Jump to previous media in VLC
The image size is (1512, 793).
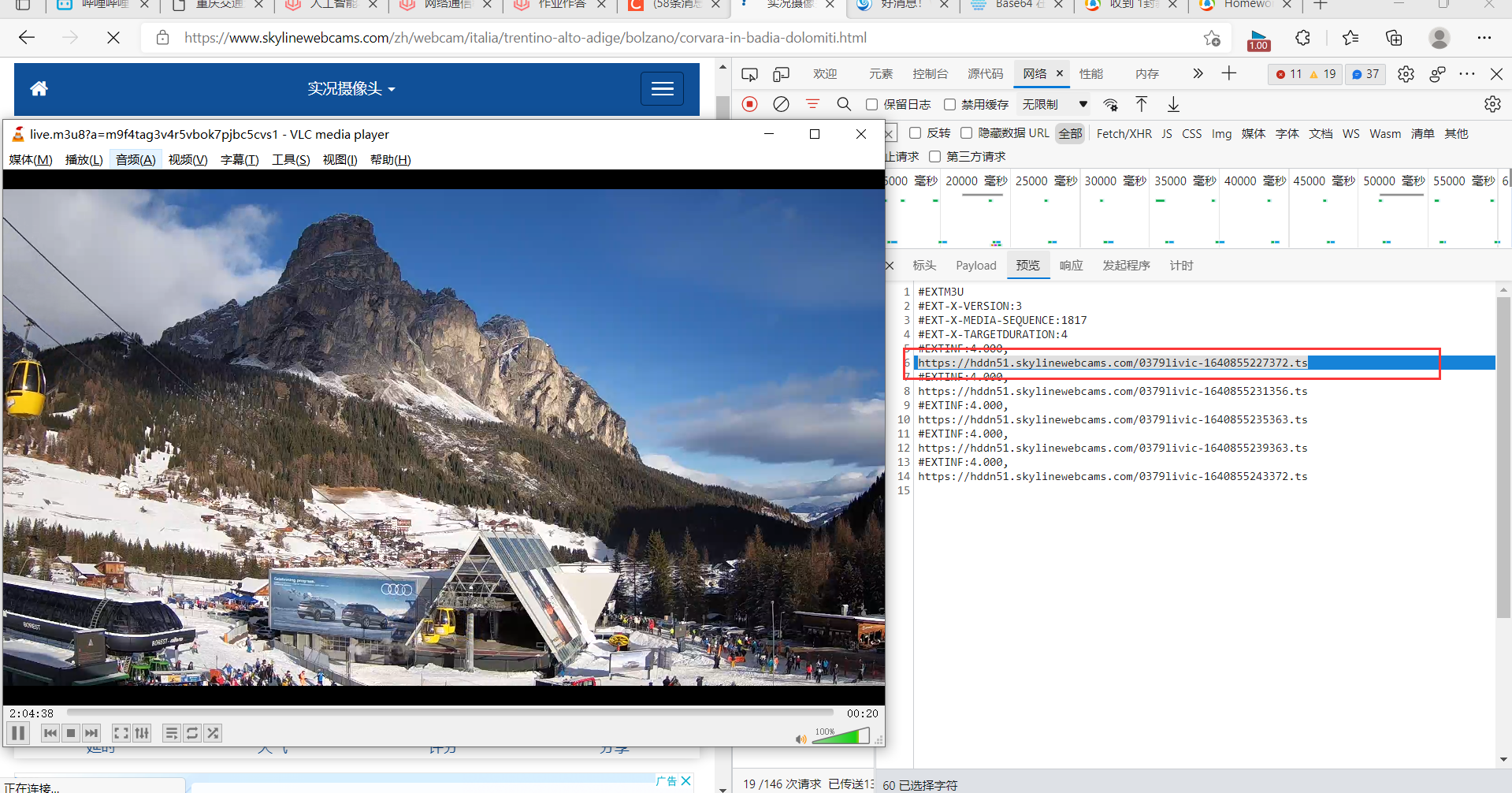click(50, 733)
